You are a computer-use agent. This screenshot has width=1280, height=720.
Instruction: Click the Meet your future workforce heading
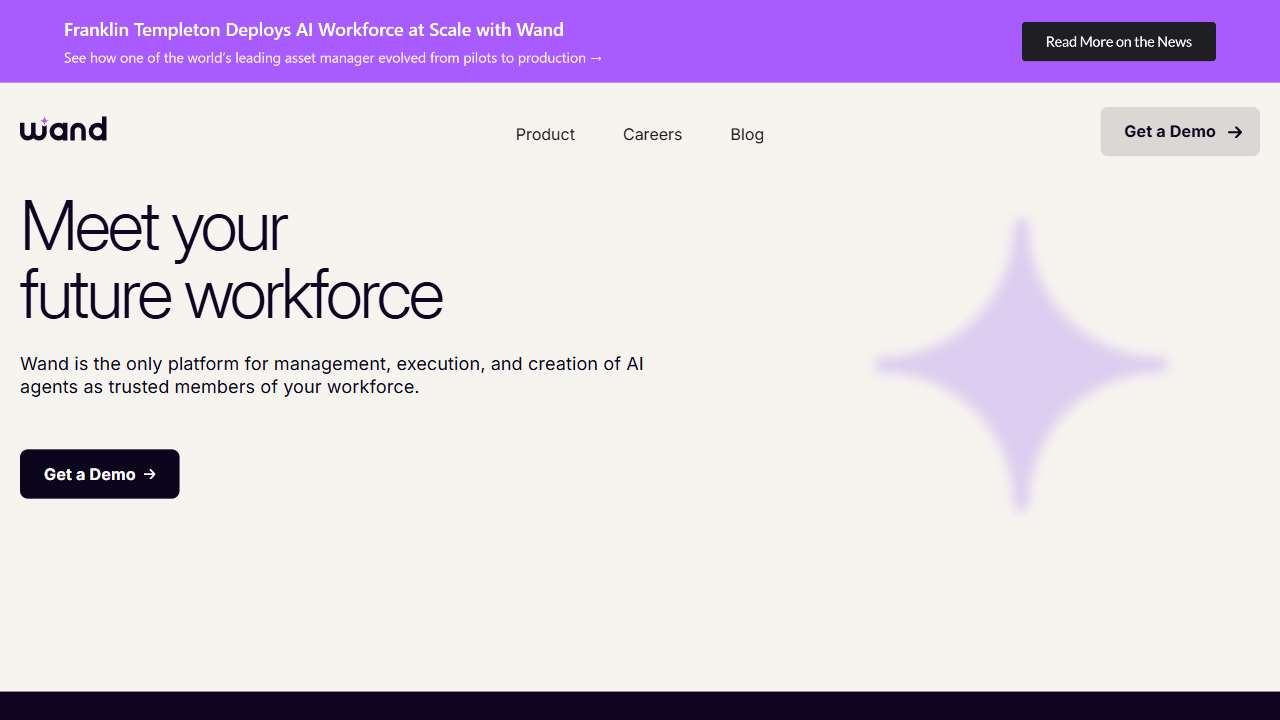coord(230,262)
